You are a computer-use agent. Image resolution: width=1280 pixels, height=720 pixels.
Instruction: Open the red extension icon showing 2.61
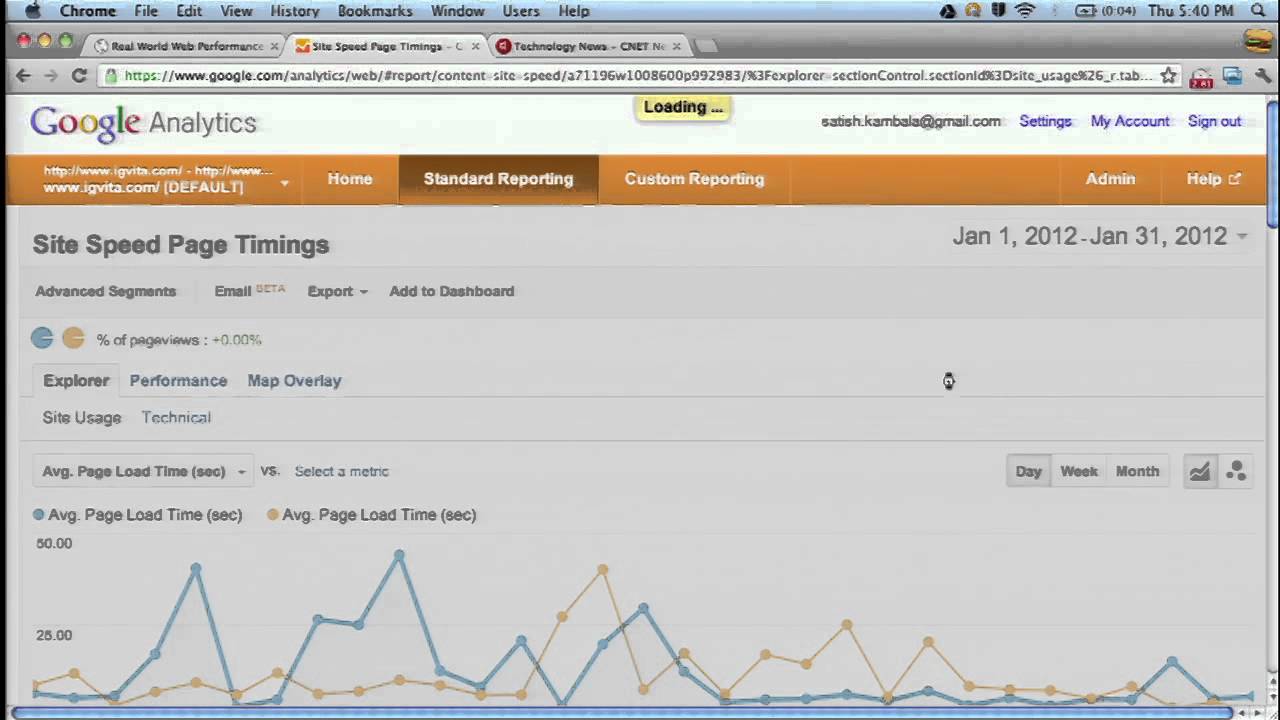click(x=1201, y=77)
